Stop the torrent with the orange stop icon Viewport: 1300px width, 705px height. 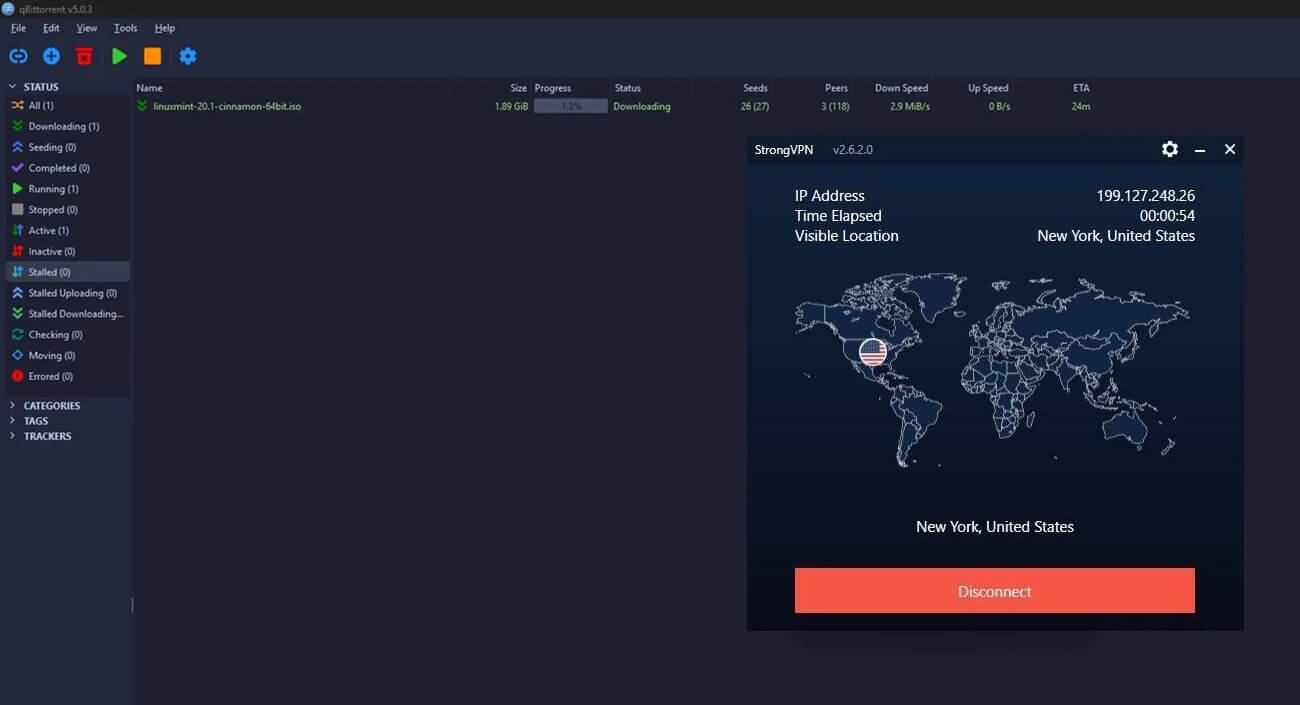(x=152, y=56)
